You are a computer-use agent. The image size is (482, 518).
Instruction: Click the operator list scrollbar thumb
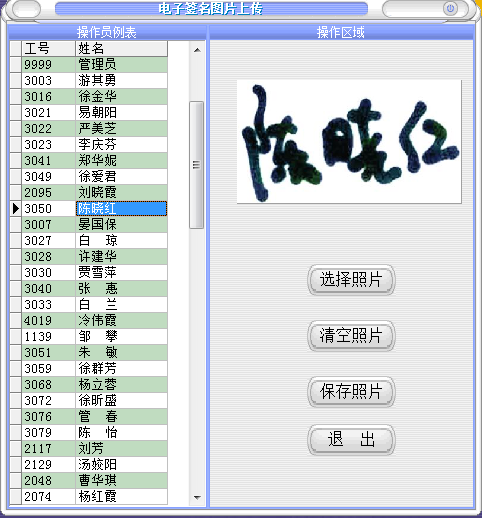point(196,165)
